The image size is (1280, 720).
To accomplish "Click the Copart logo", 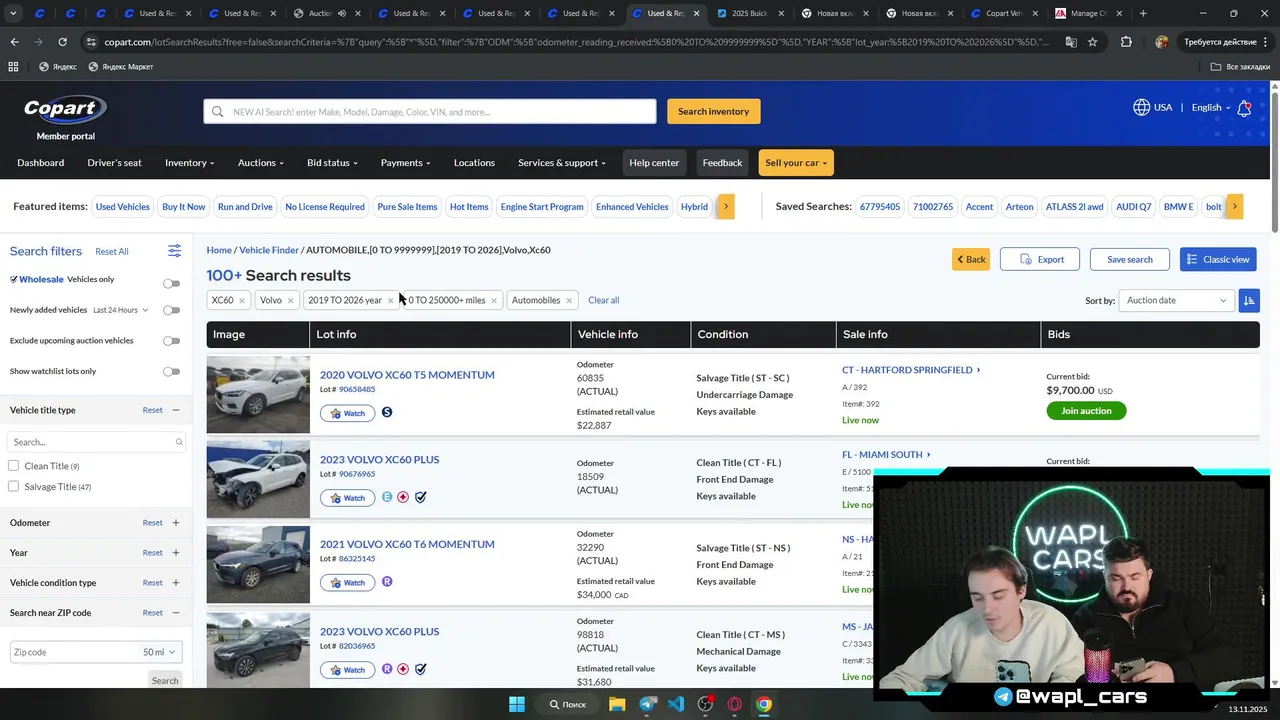I will pos(65,109).
